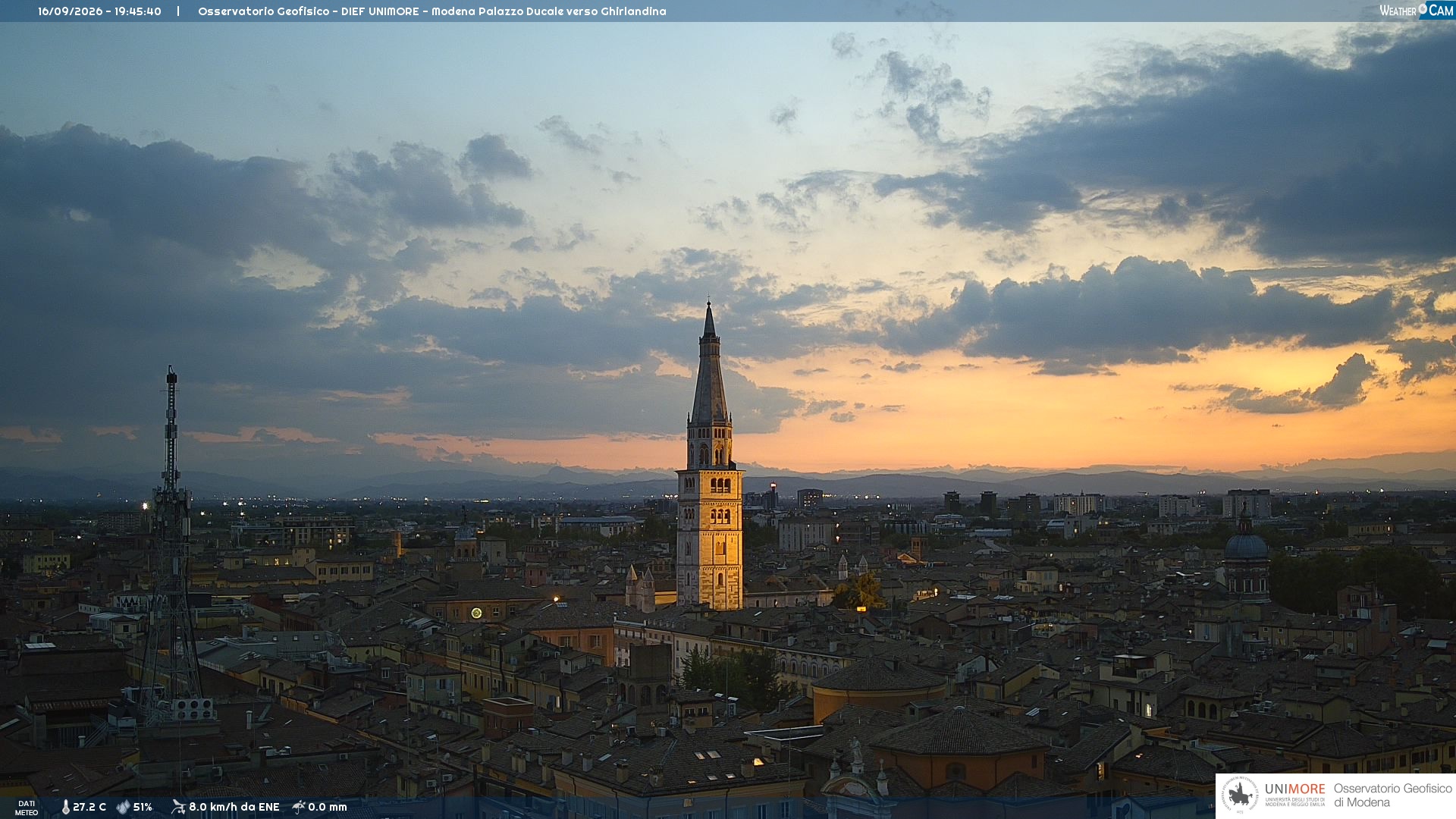
Task: Click the thermometer temperature icon
Action: pyautogui.click(x=65, y=807)
